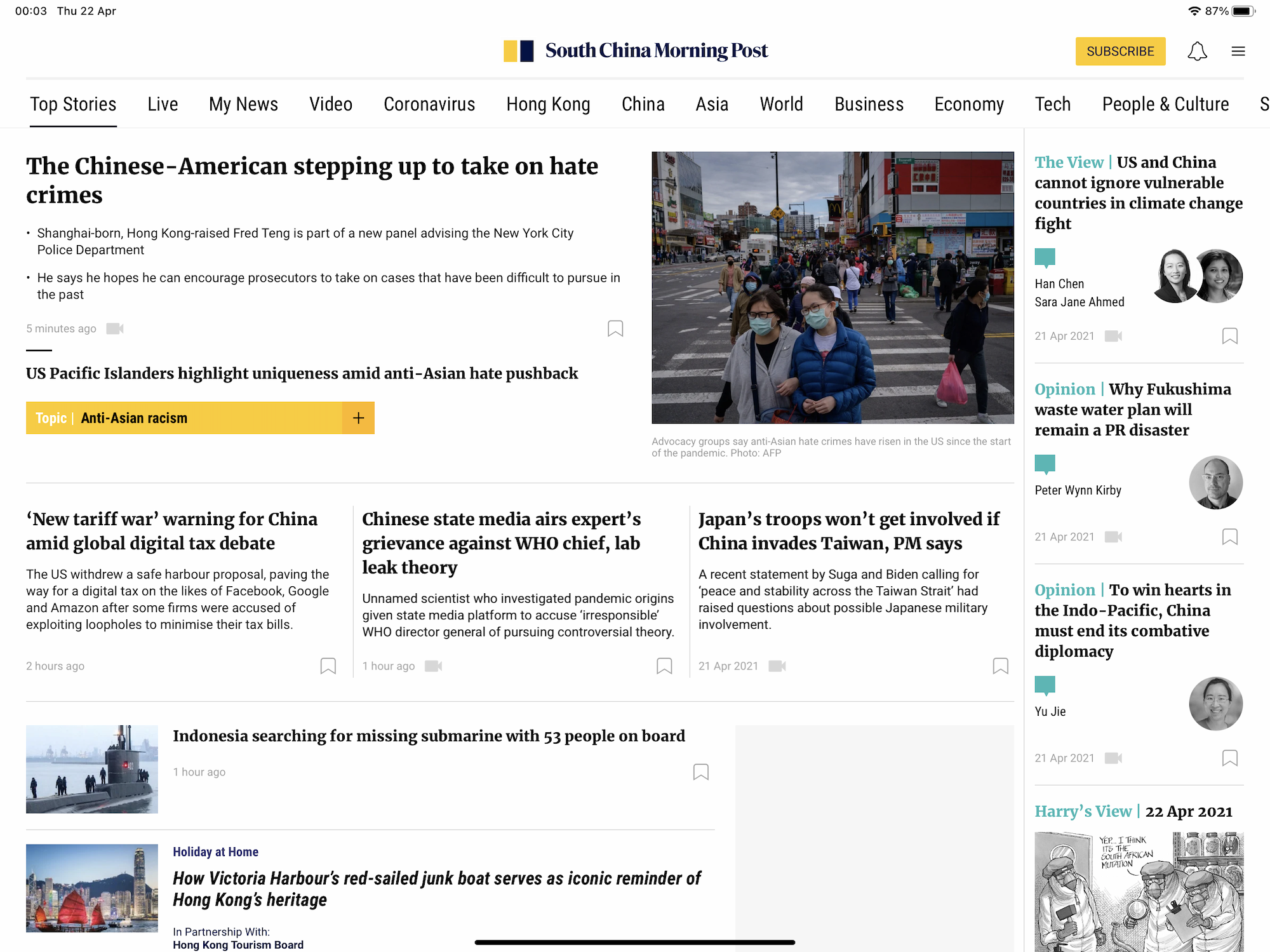Open the notifications bell icon
The image size is (1270, 952).
coord(1197,51)
